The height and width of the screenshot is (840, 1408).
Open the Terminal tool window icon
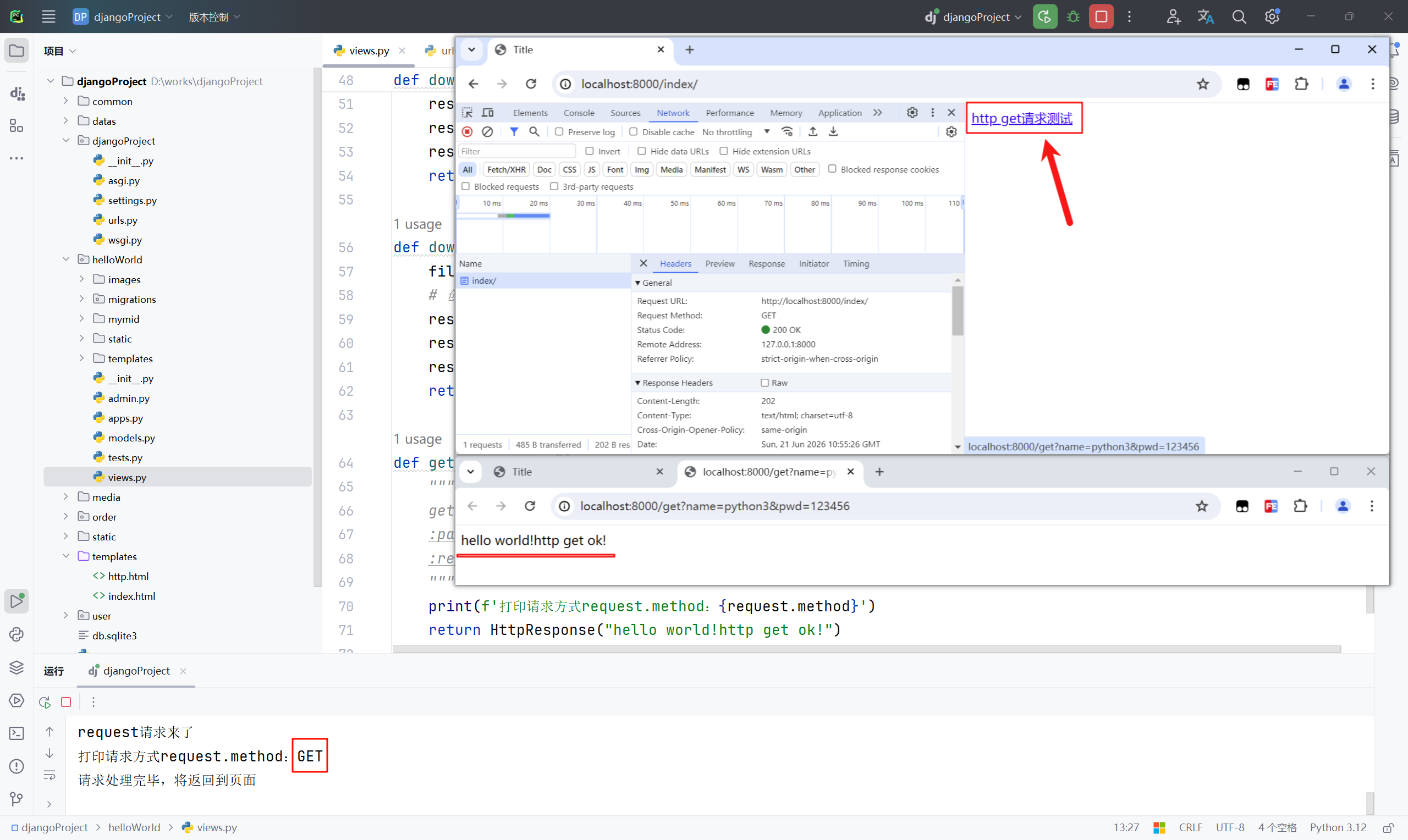tap(16, 733)
